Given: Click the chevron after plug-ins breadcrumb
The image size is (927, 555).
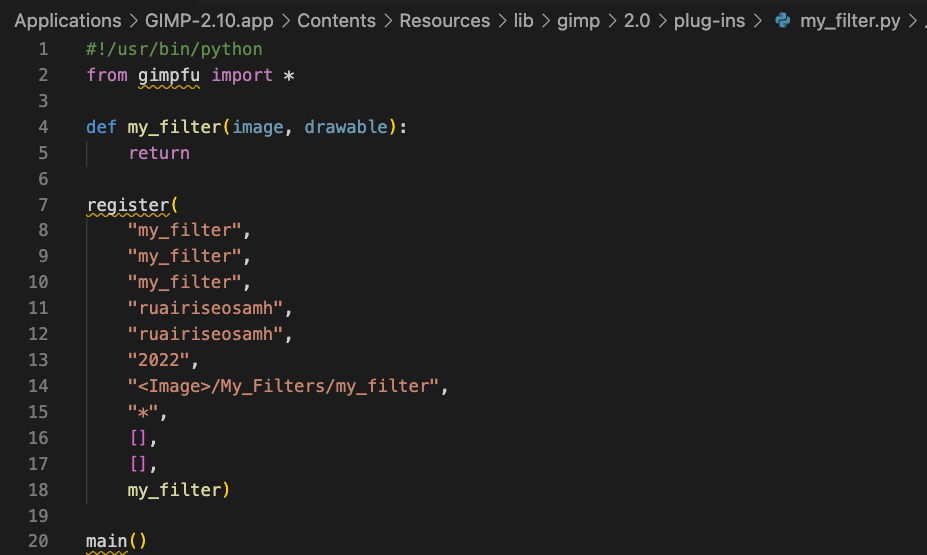Looking at the screenshot, I should click(x=757, y=21).
